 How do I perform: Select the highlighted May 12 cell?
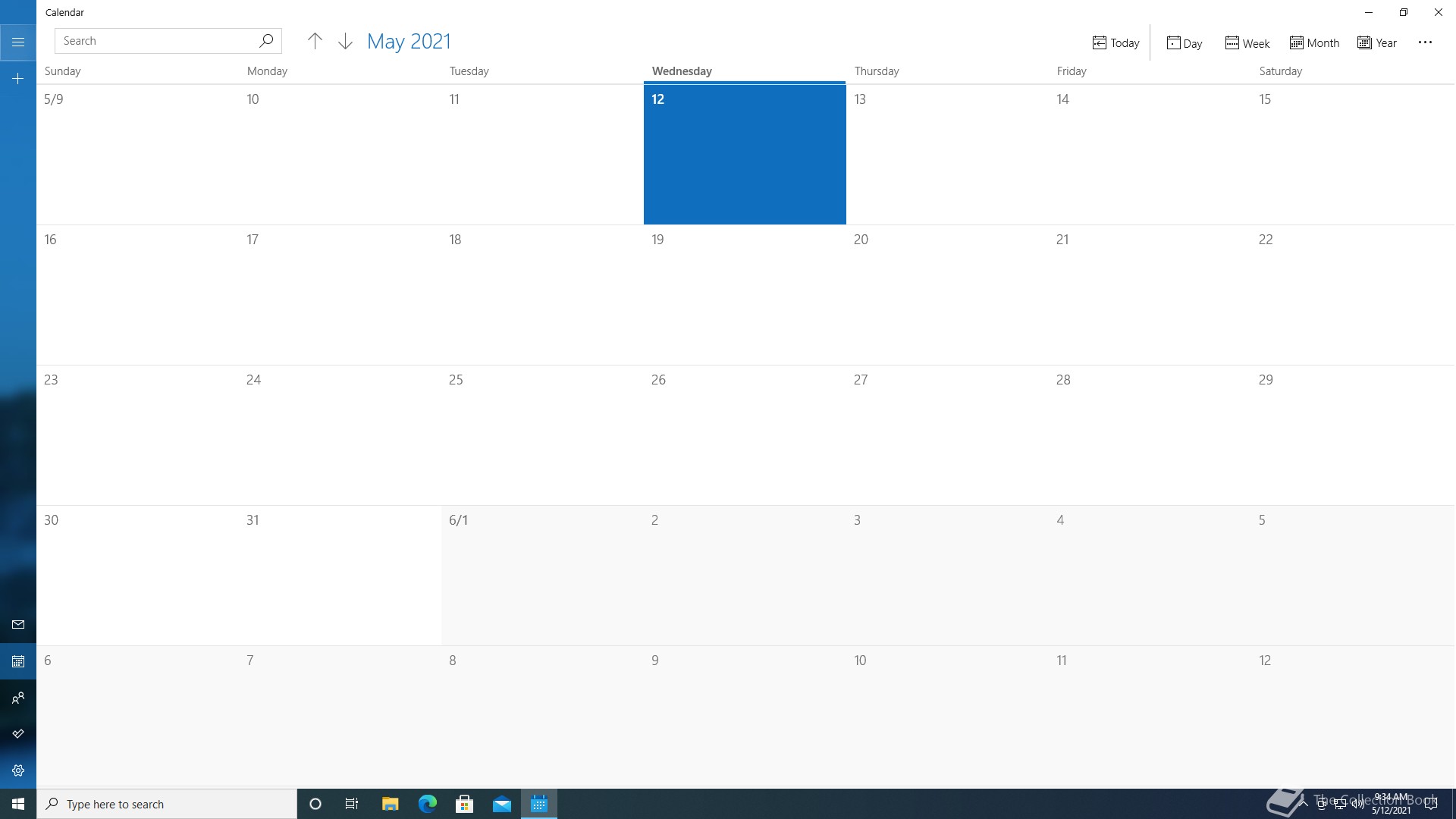[x=744, y=155]
